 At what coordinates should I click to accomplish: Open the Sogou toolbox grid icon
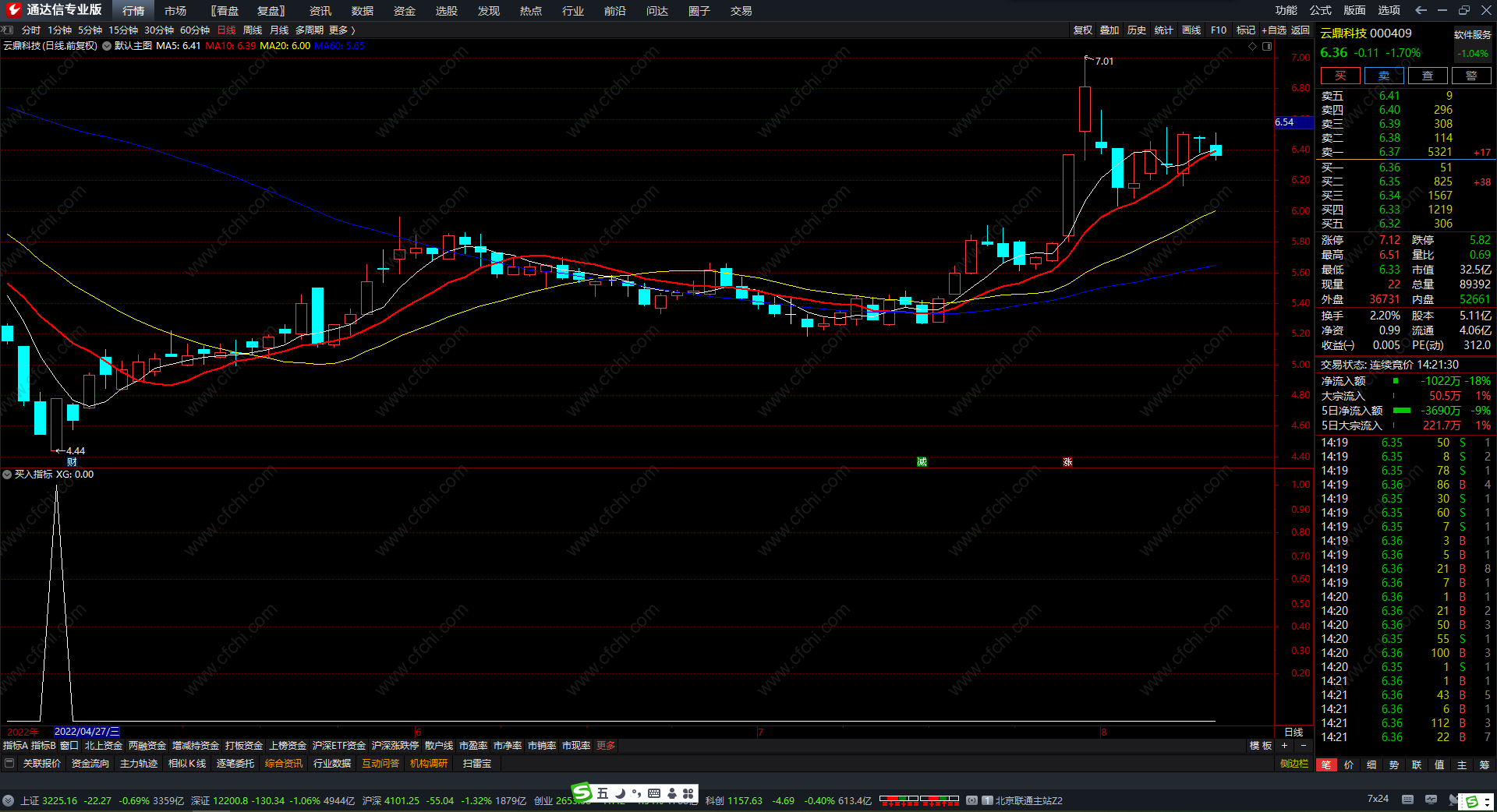pyautogui.click(x=688, y=793)
